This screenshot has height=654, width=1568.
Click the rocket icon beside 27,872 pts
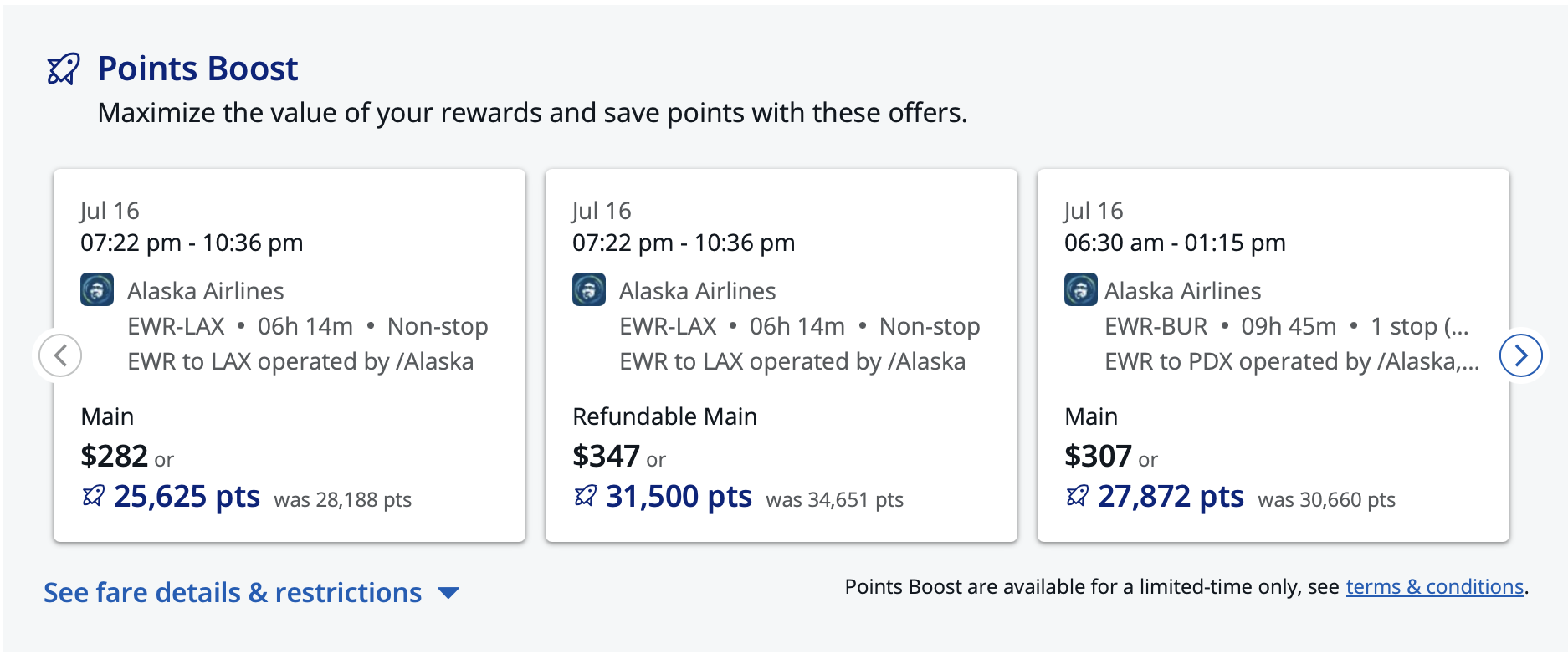(1077, 495)
